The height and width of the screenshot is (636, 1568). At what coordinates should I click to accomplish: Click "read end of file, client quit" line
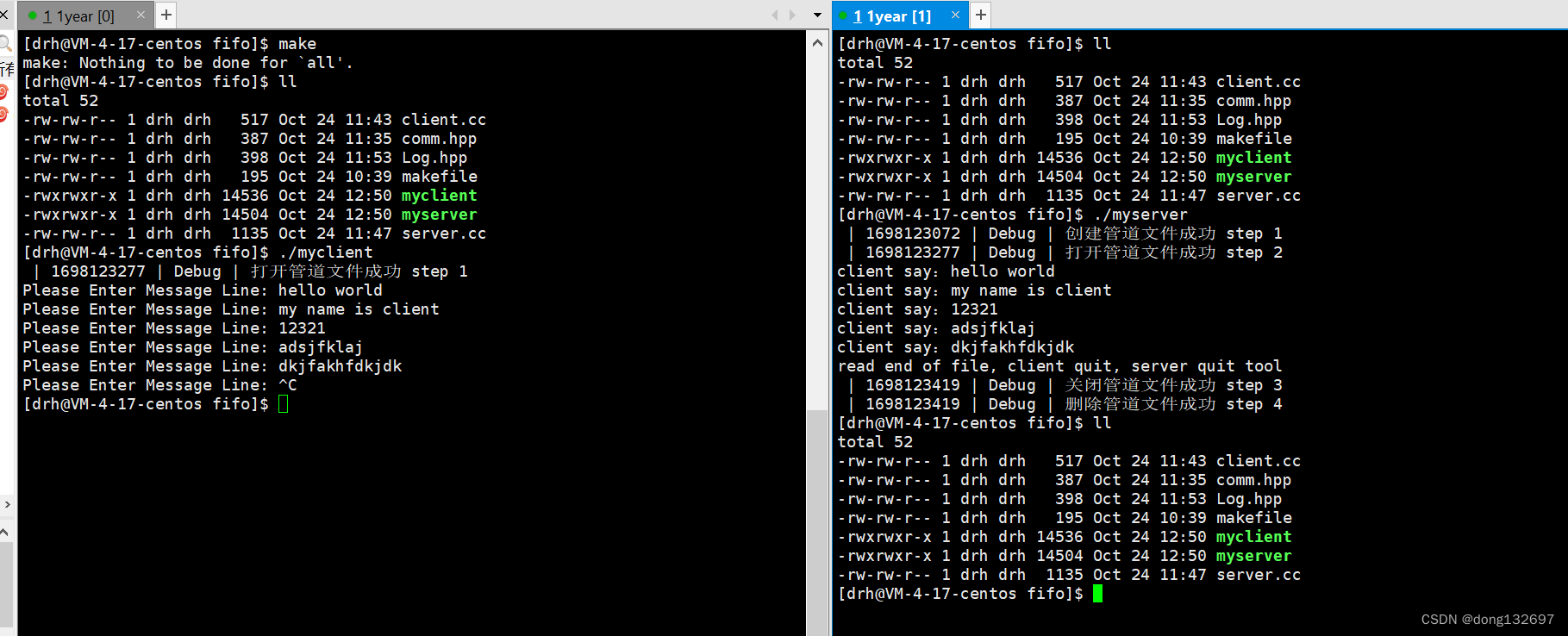[1060, 366]
